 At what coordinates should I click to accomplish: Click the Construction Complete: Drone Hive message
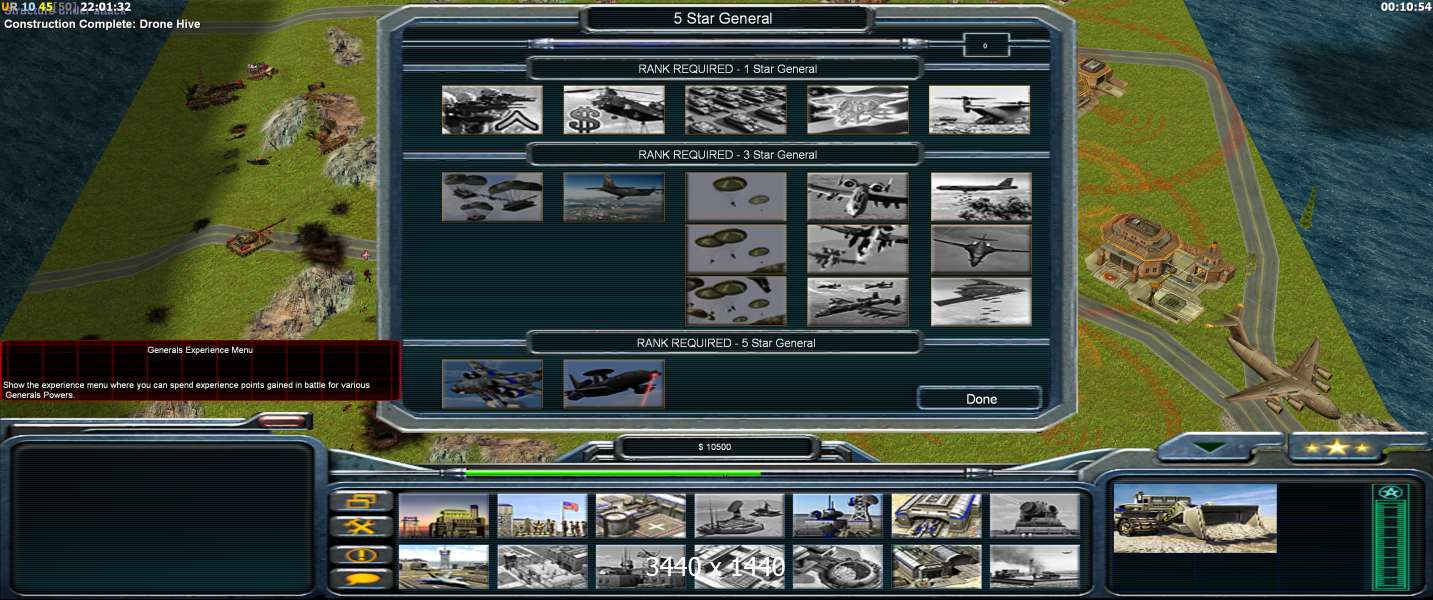point(102,24)
